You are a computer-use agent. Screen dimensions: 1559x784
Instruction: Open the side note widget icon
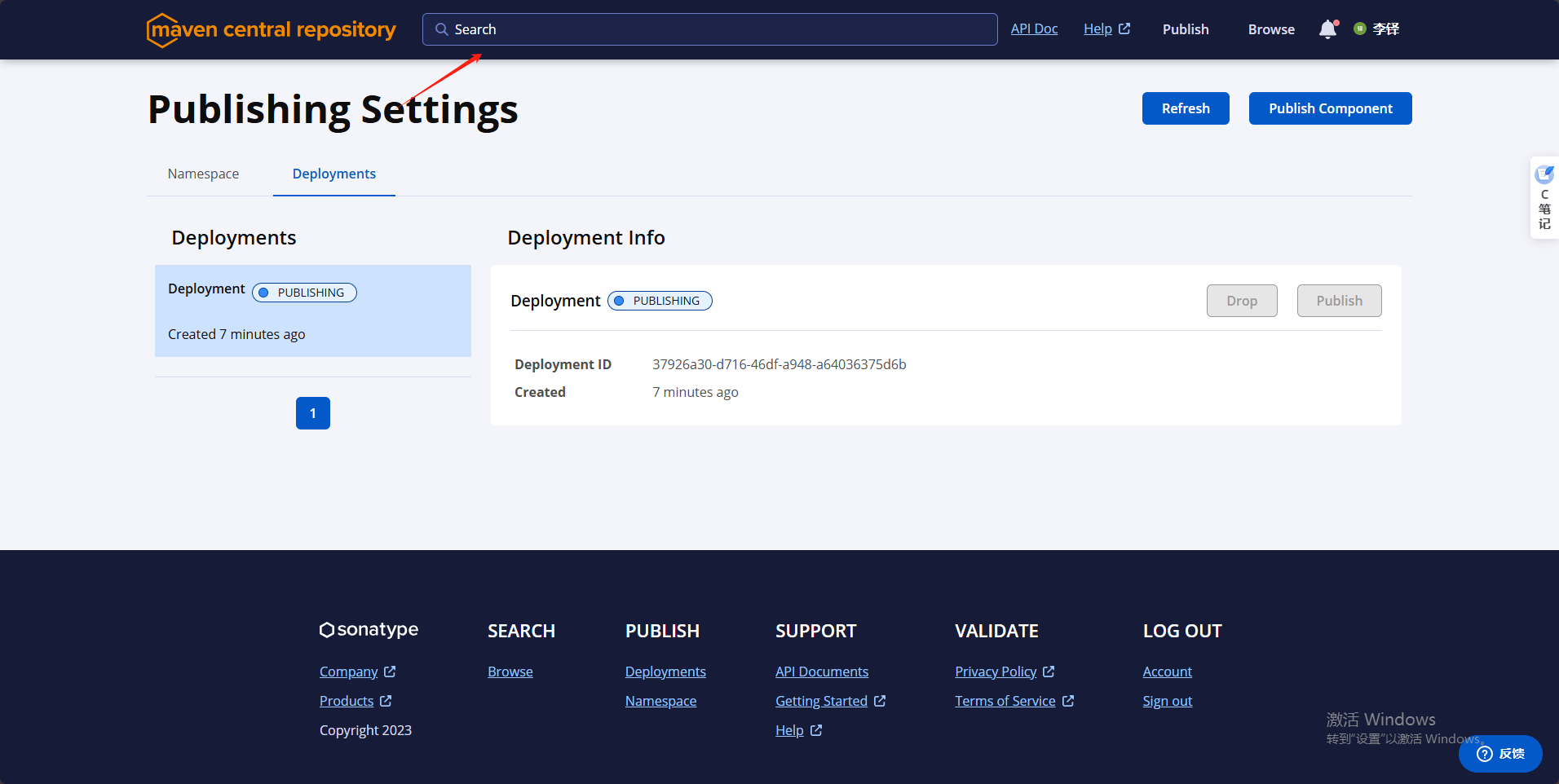1544,174
